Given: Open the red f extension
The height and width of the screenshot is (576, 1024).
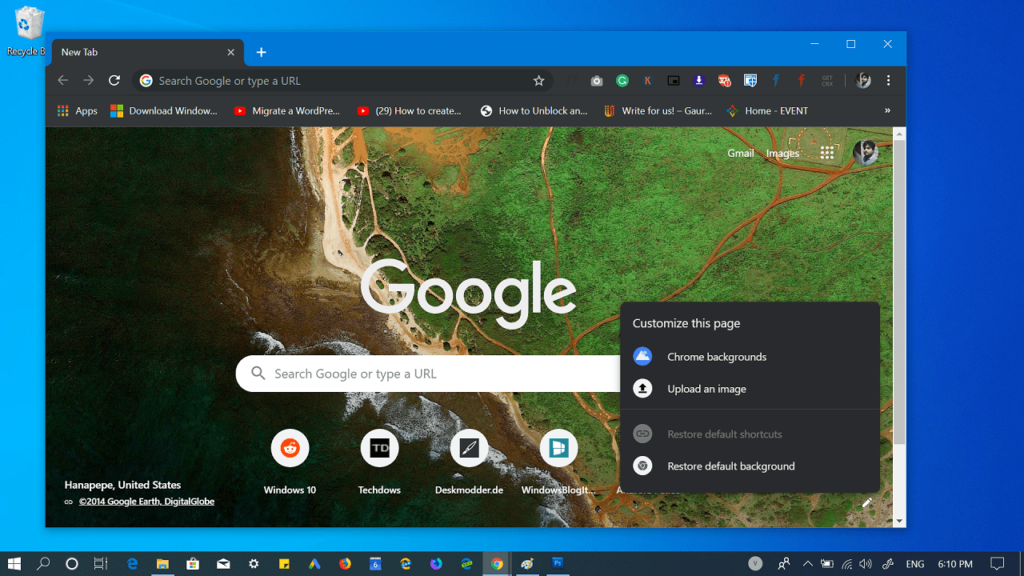Looking at the screenshot, I should [x=801, y=80].
